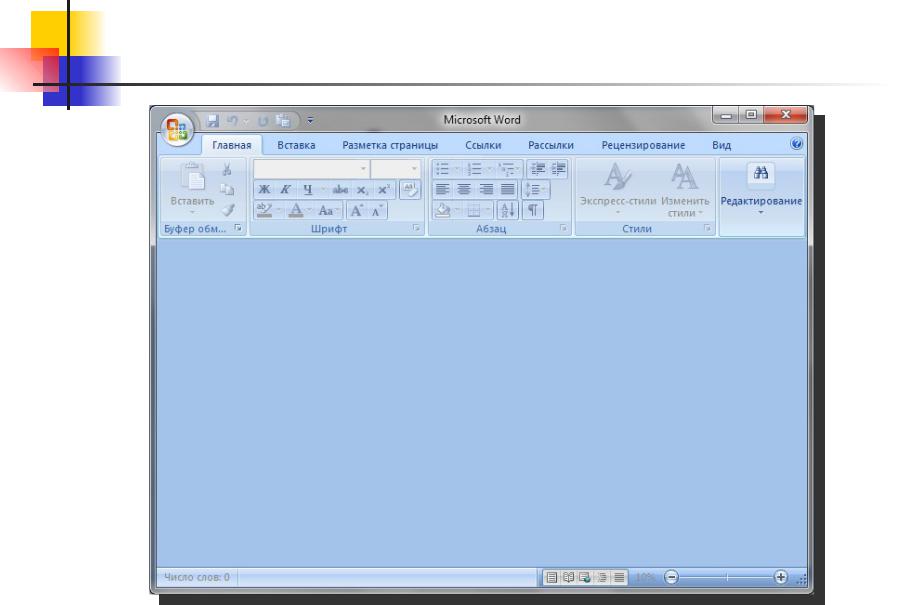Click the Borders grid icon
Screen dimensions: 897x605
[474, 210]
